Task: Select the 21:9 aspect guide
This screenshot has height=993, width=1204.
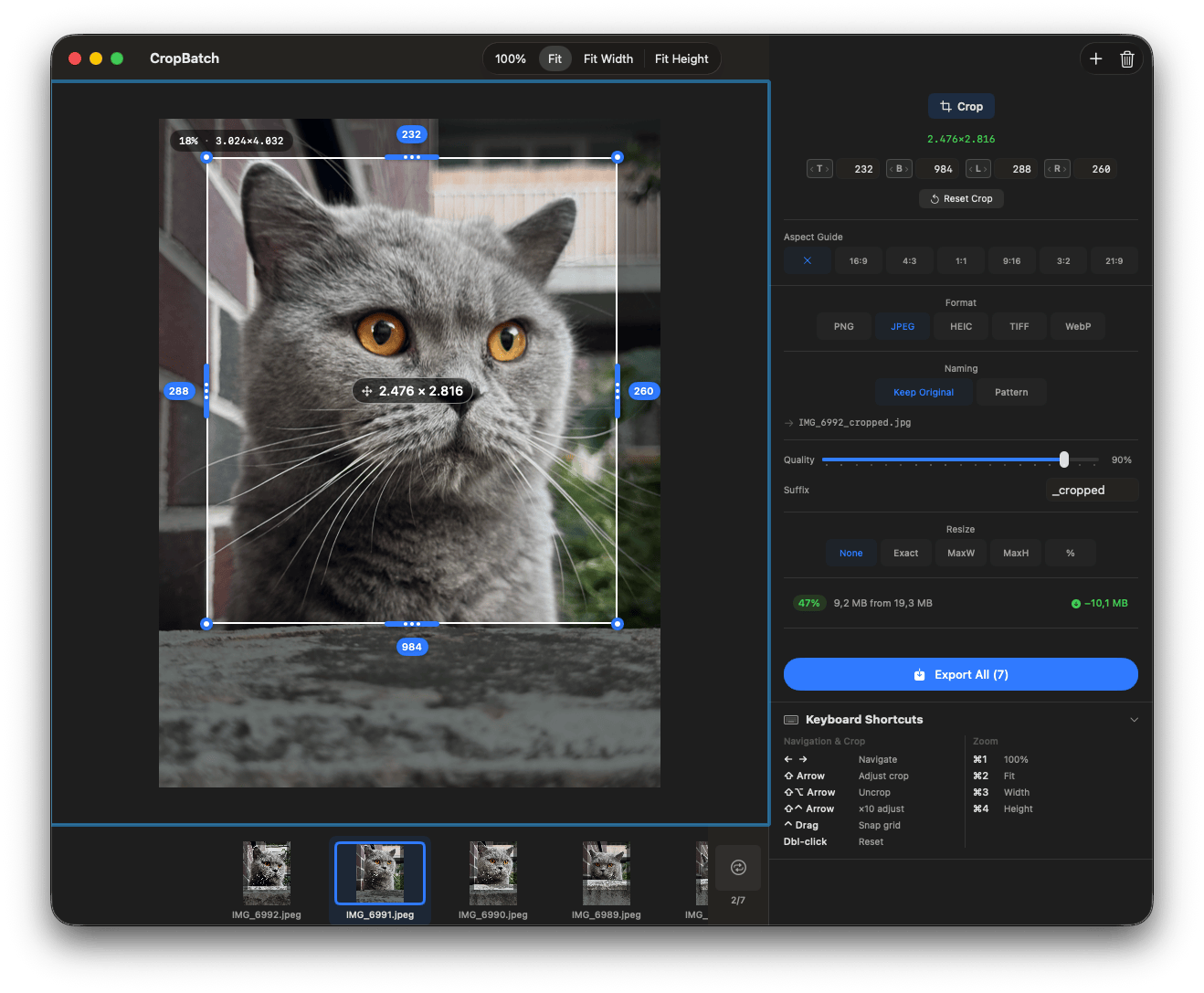Action: click(x=1114, y=260)
